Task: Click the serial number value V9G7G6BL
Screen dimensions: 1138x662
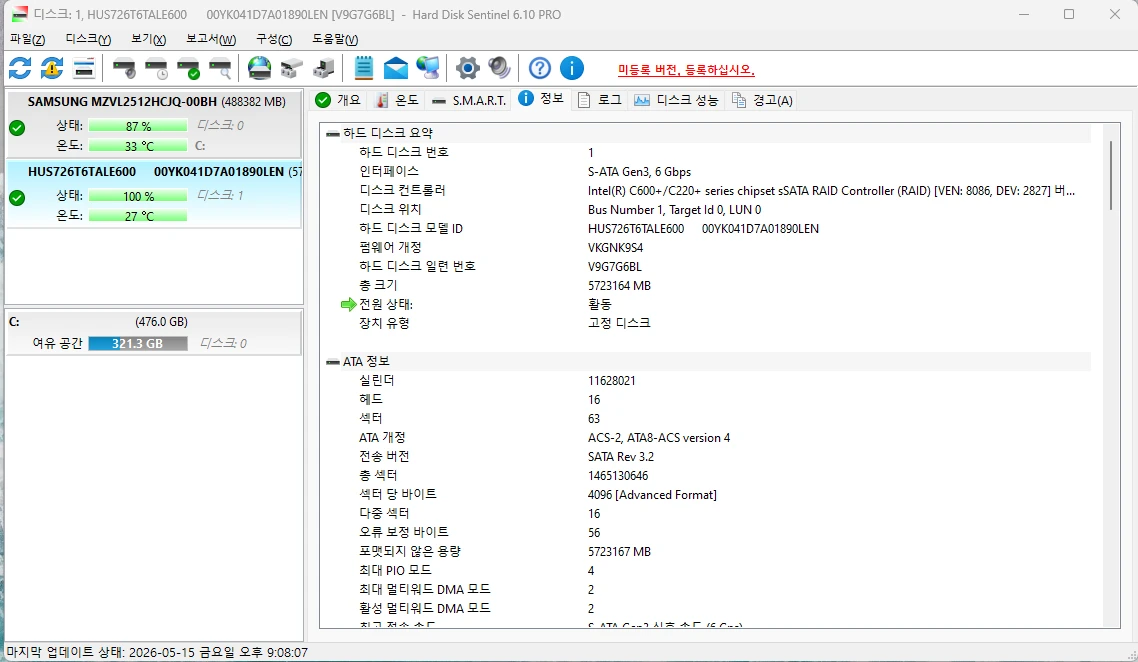Action: point(615,266)
